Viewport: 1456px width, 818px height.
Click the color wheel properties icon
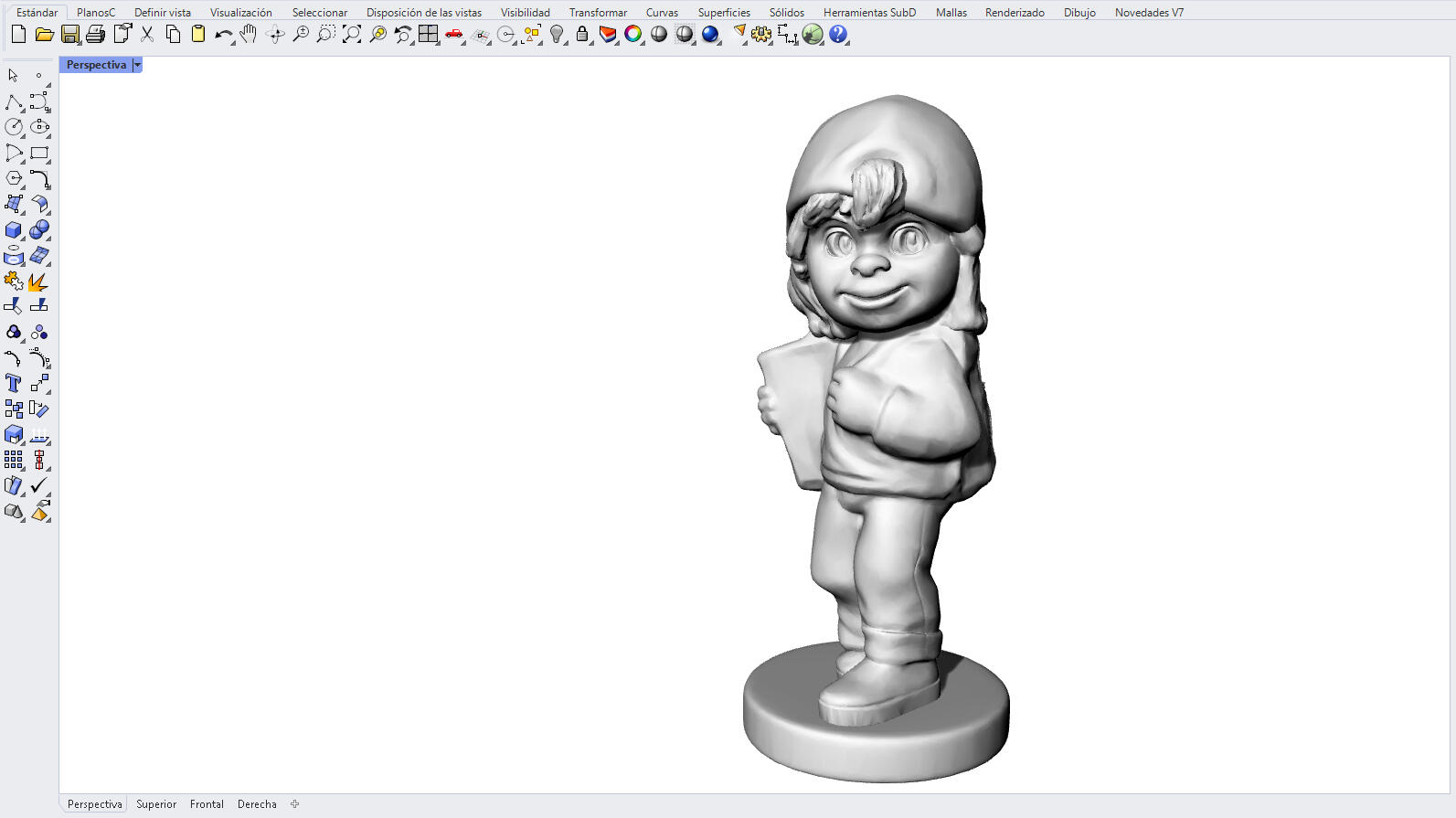pos(633,35)
